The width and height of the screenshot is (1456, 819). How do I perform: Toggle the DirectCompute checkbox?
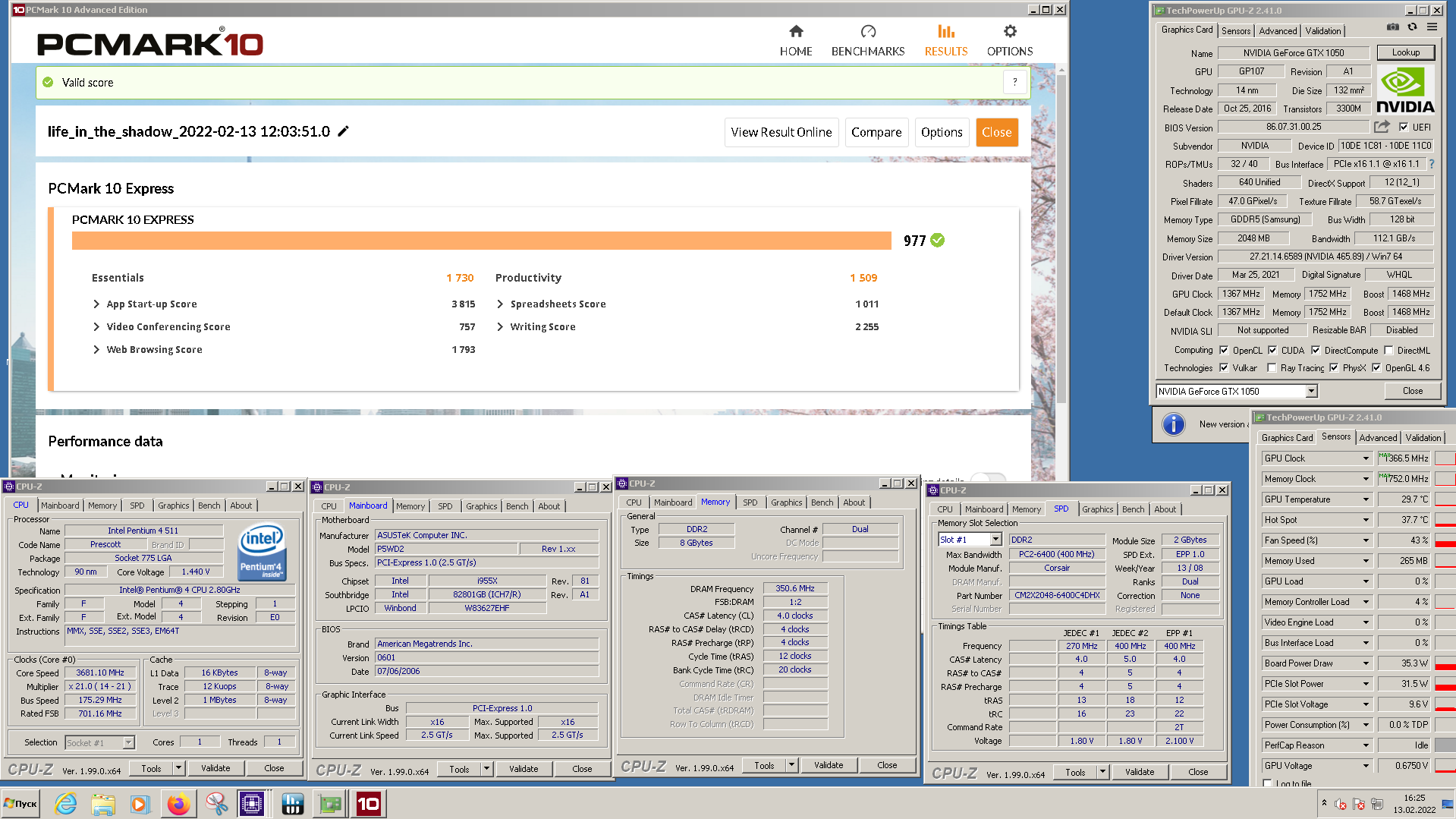(1315, 350)
